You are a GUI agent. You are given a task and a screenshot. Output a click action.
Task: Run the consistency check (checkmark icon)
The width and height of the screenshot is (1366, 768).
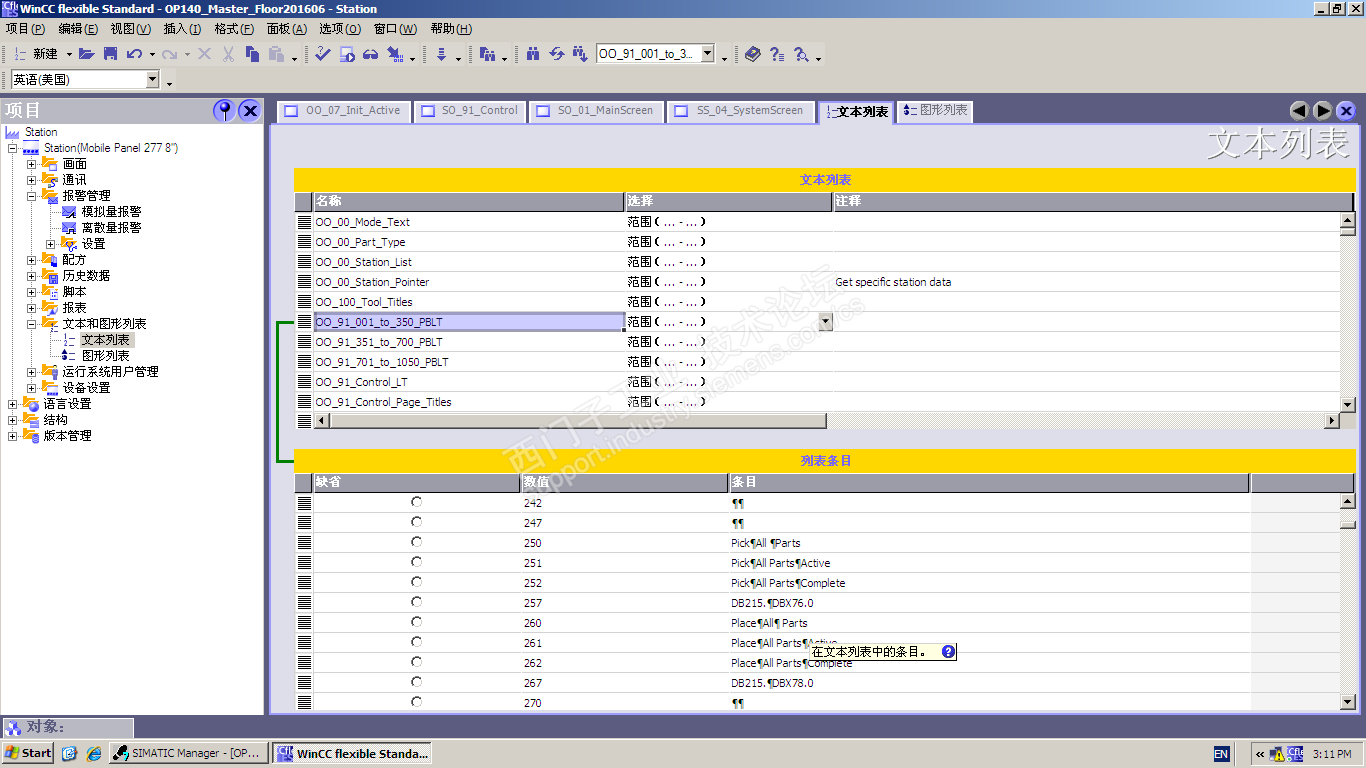322,54
